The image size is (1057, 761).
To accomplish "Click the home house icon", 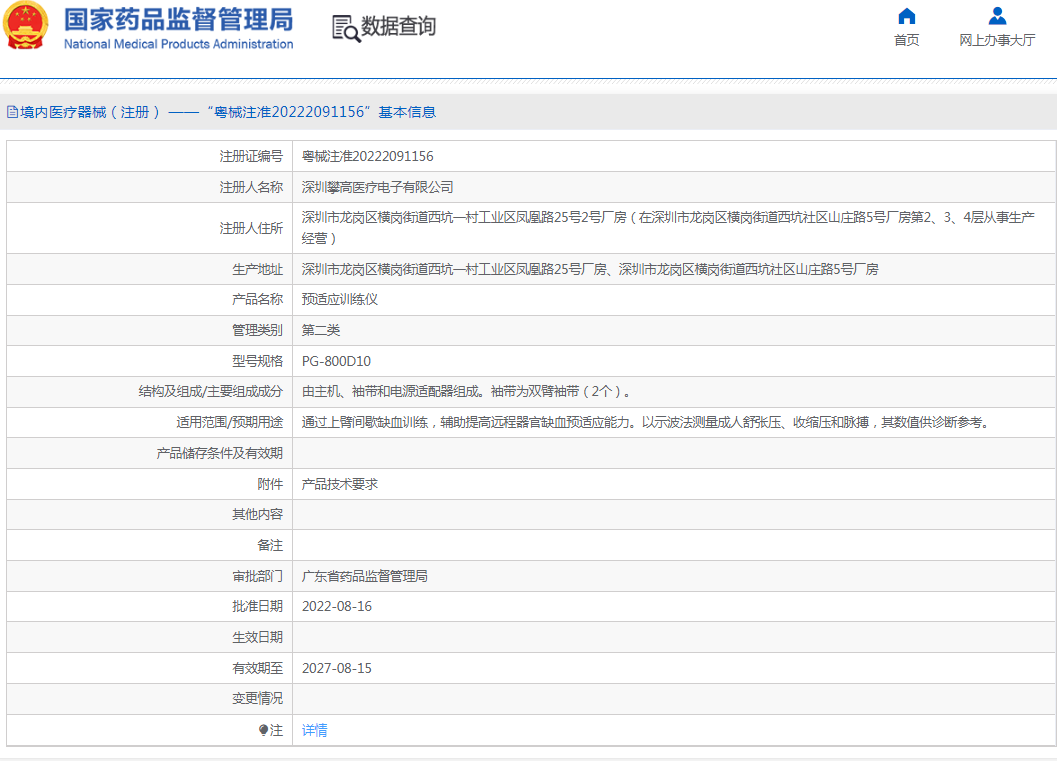I will (x=906, y=16).
